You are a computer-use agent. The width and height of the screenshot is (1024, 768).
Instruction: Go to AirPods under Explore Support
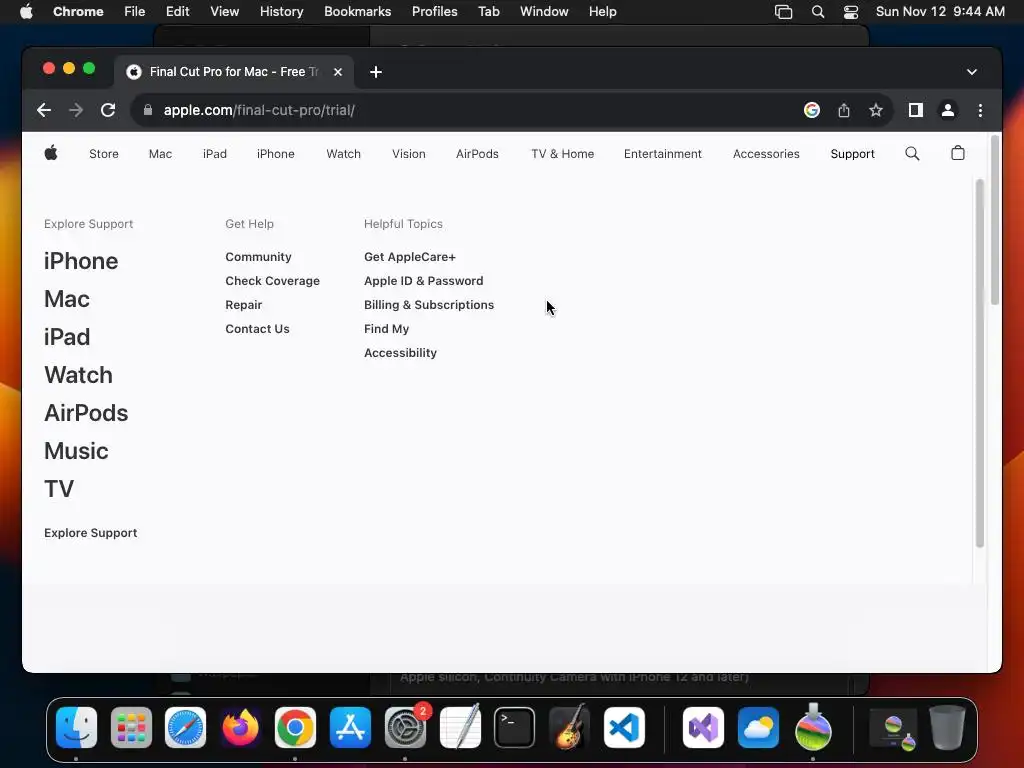point(86,413)
